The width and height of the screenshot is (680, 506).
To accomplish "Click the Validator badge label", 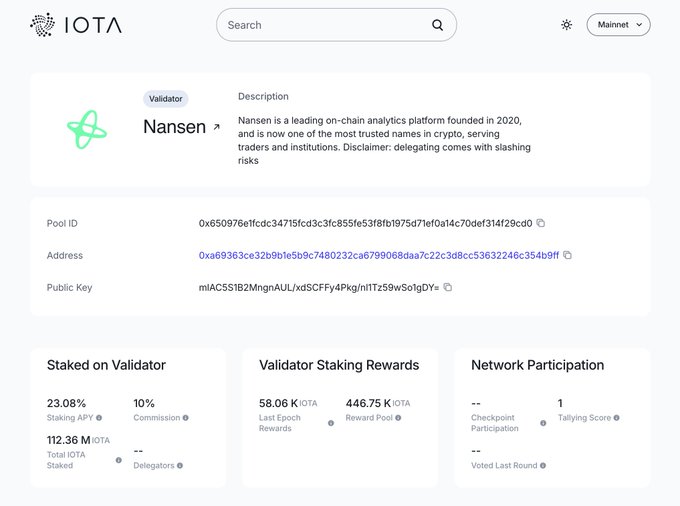I will click(165, 99).
